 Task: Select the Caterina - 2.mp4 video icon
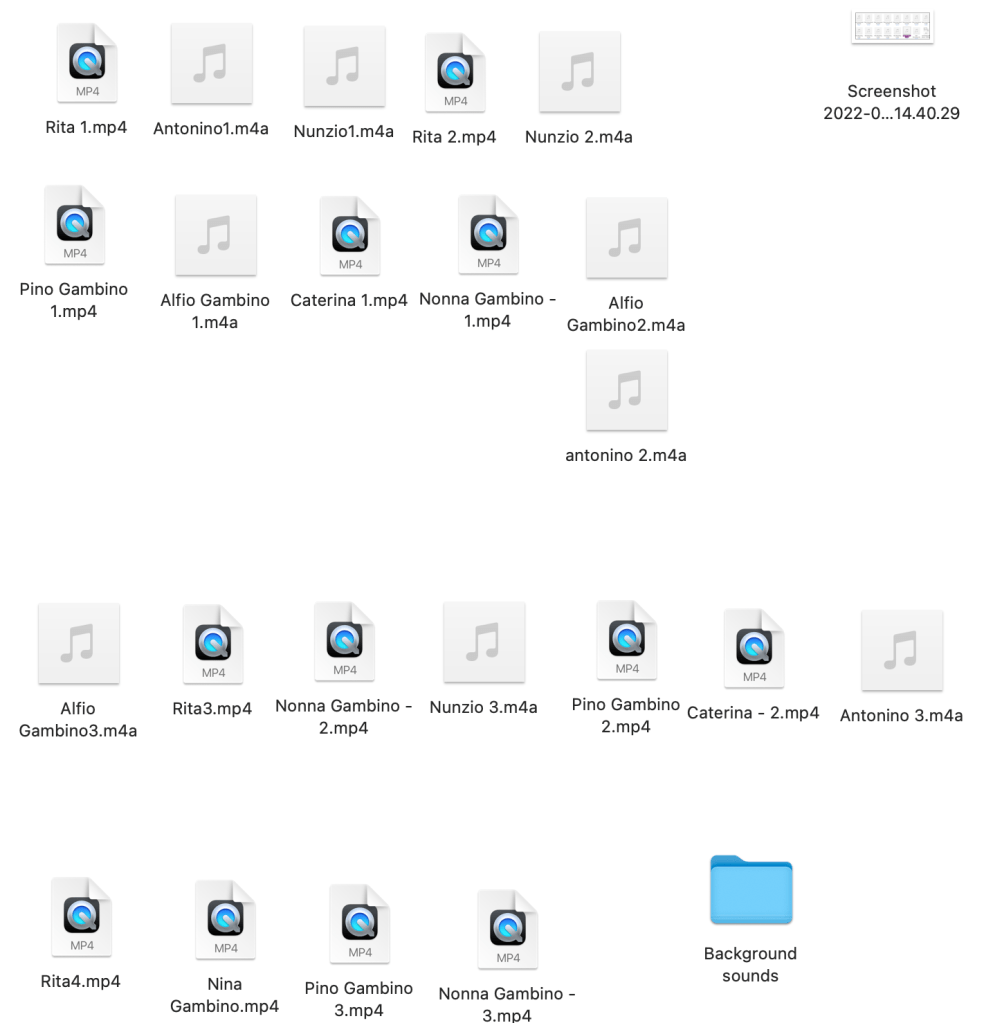coord(754,649)
